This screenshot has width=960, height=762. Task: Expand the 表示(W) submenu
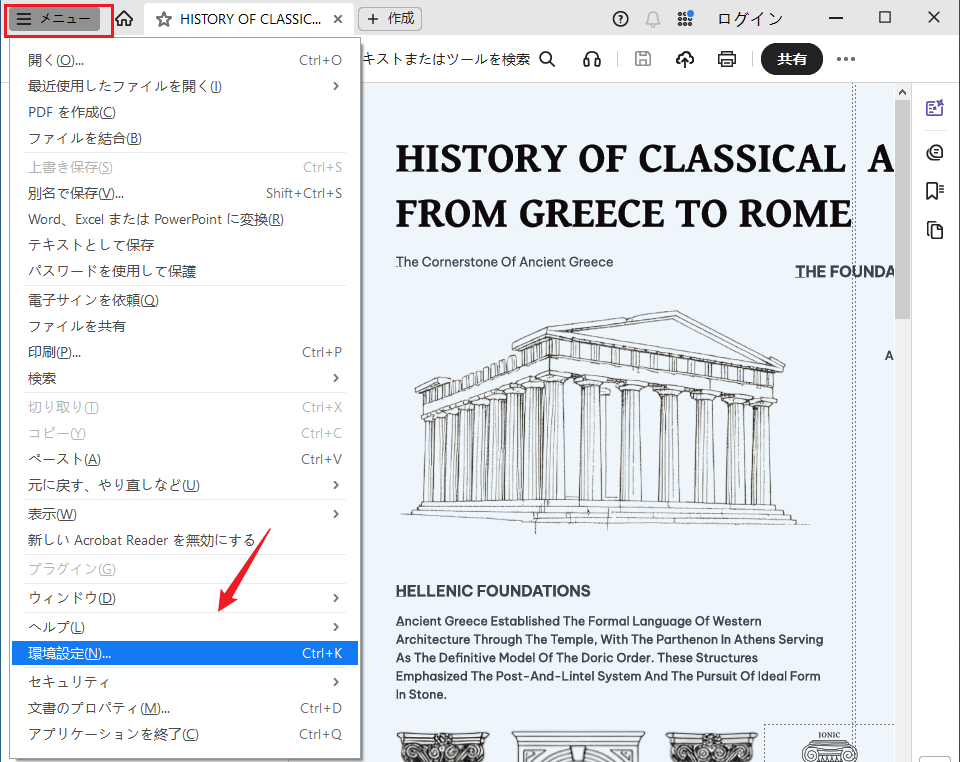point(184,514)
